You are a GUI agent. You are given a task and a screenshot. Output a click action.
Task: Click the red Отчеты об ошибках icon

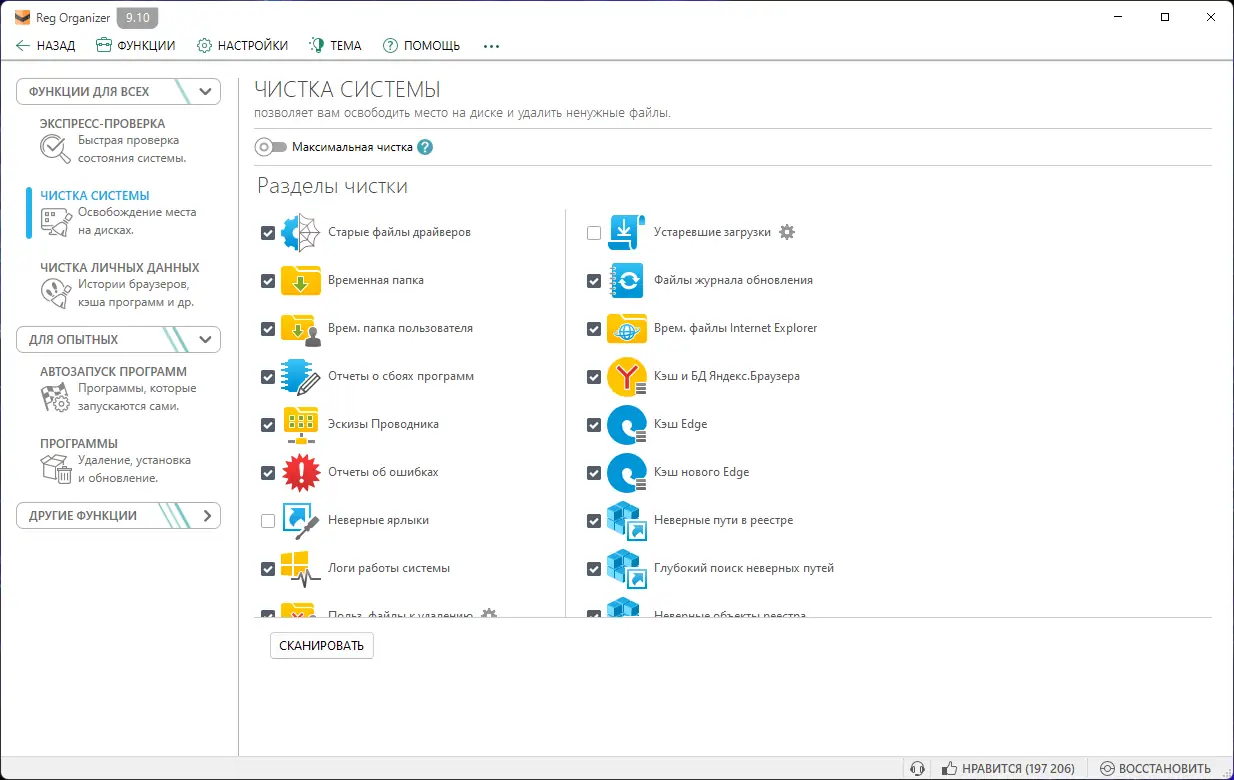tap(300, 472)
